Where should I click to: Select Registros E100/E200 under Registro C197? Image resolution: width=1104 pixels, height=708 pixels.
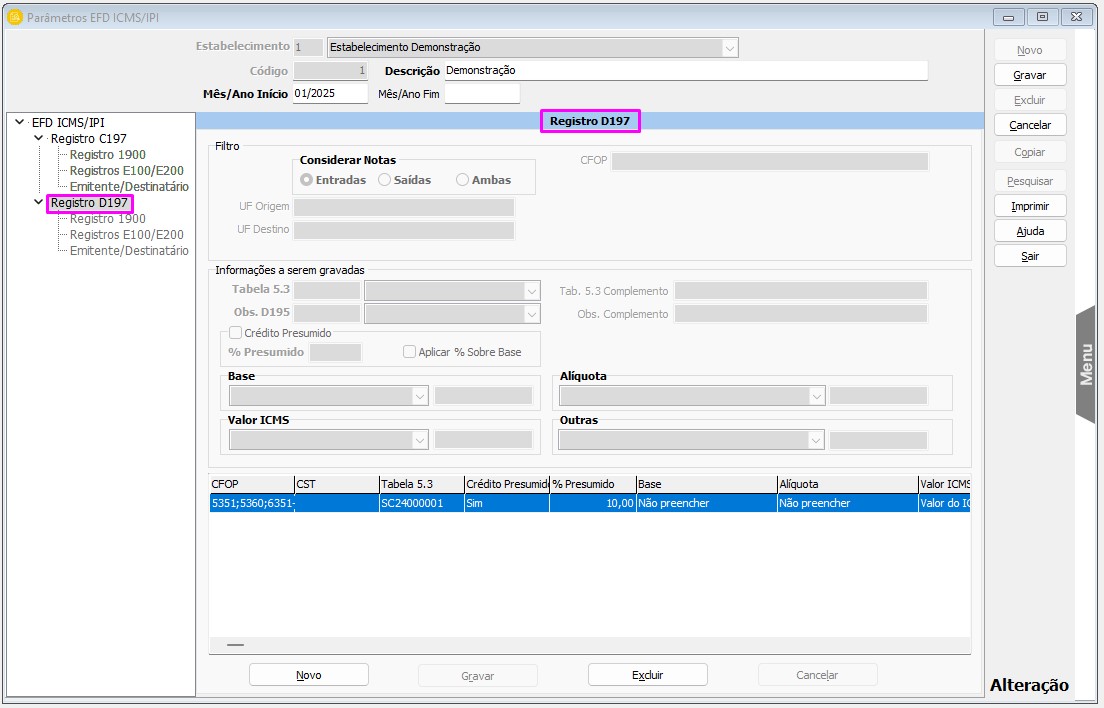coord(126,171)
